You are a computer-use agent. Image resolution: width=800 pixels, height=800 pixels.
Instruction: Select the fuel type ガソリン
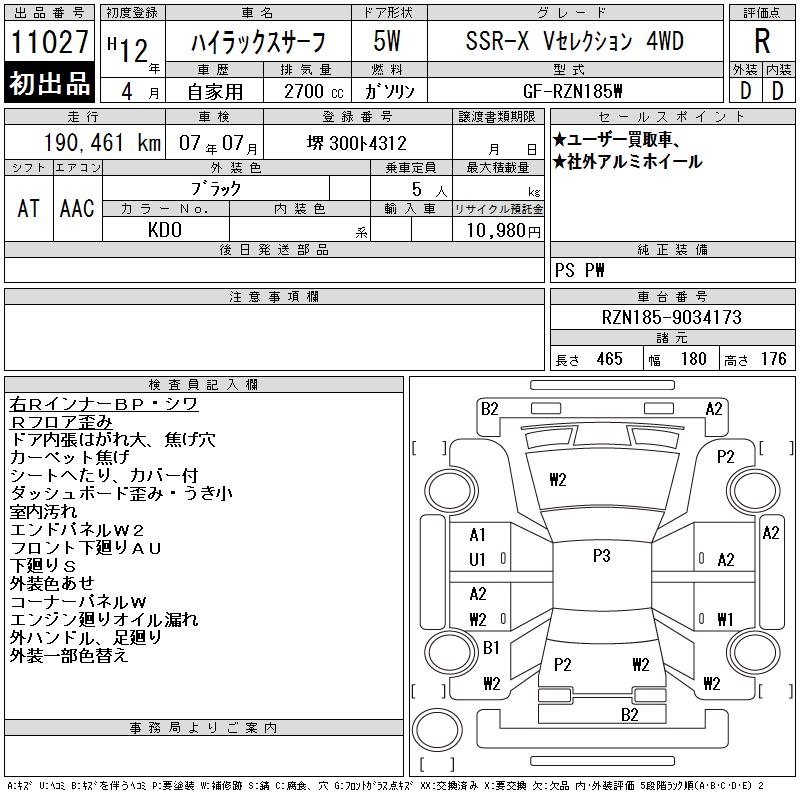(x=389, y=92)
